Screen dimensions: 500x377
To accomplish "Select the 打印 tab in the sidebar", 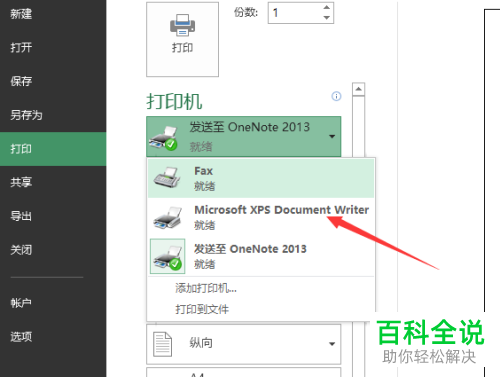I will pyautogui.click(x=53, y=149).
